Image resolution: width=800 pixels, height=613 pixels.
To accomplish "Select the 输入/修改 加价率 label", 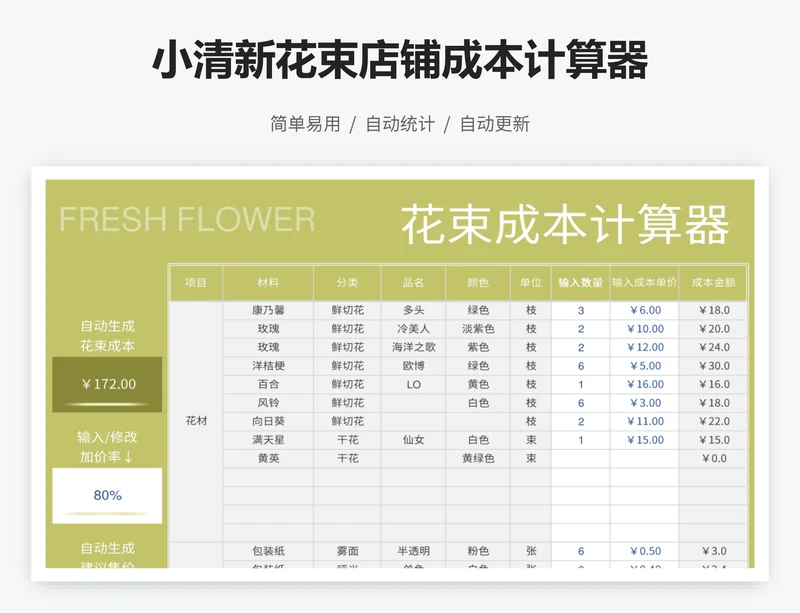I will (107, 447).
